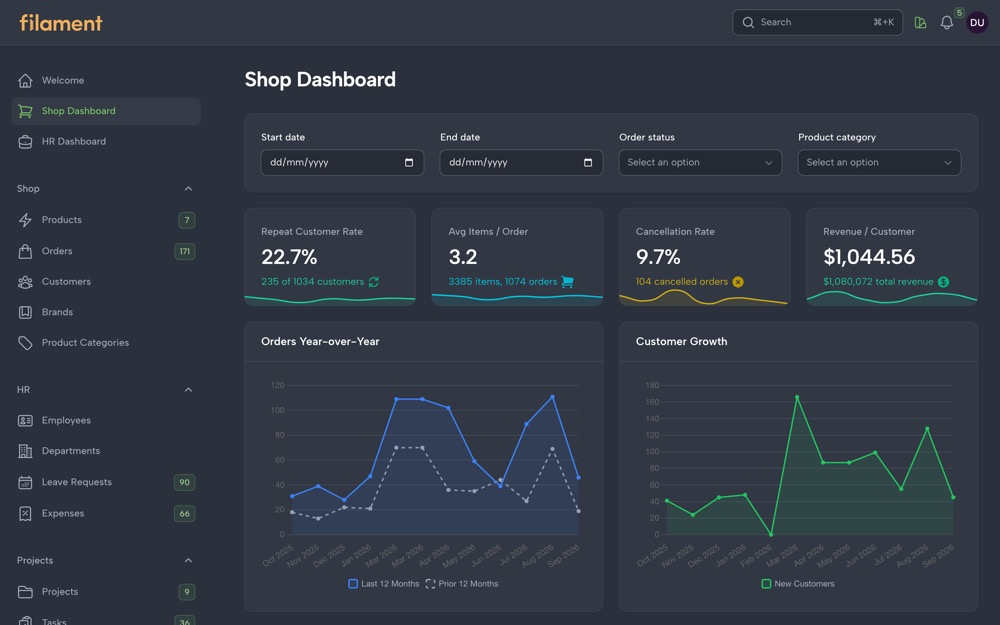Open the Order status dropdown
The width and height of the screenshot is (1000, 625).
pos(700,163)
